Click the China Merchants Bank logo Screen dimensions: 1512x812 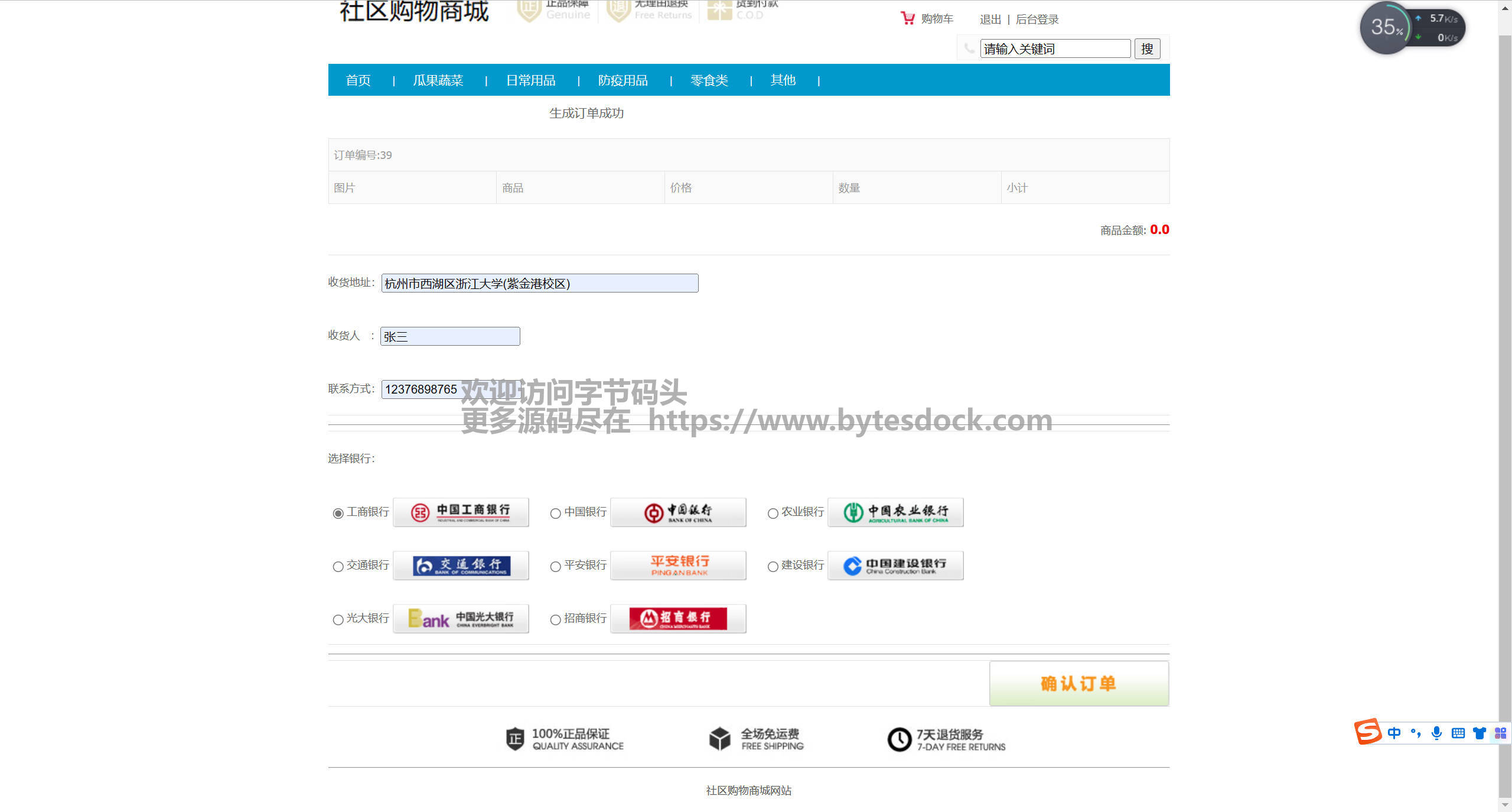tap(678, 619)
